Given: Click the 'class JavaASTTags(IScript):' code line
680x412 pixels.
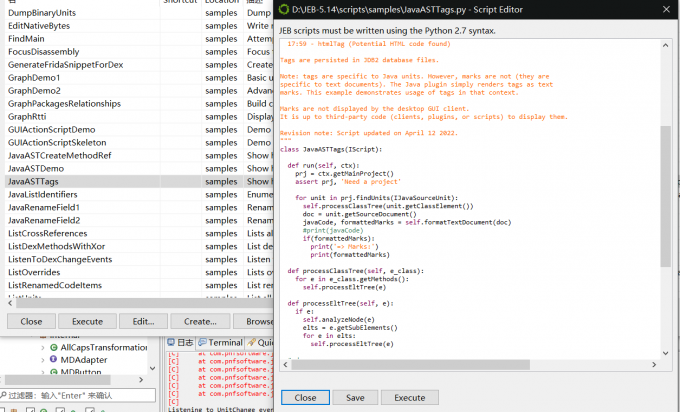Looking at the screenshot, I should 331,149.
